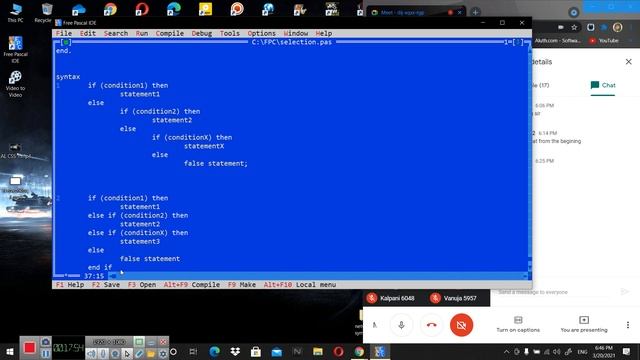Toggle the recorder webcam icon
Viewport: 640px width, 360px height.
pyautogui.click(x=115, y=353)
